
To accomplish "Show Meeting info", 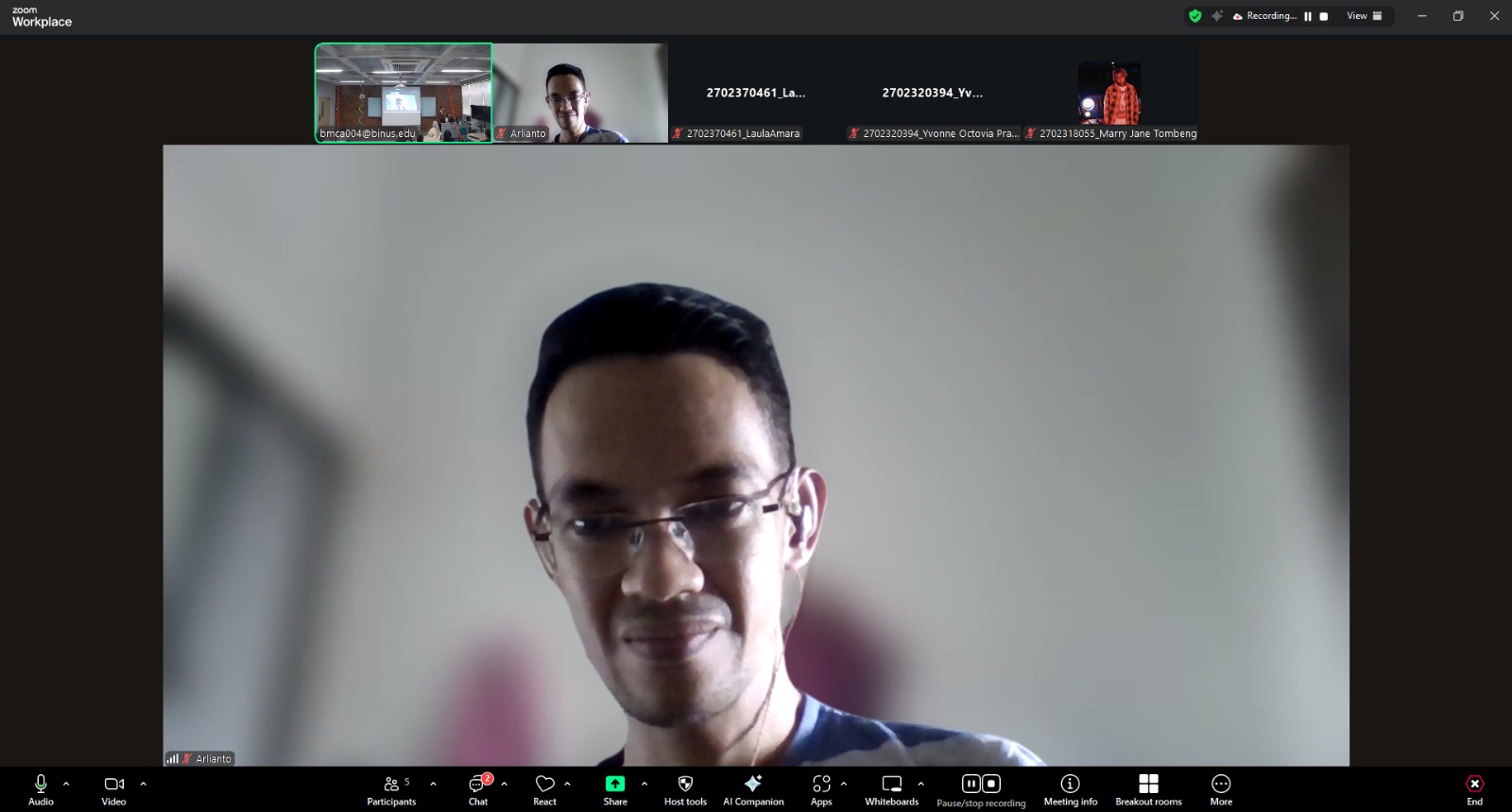I will click(x=1070, y=789).
